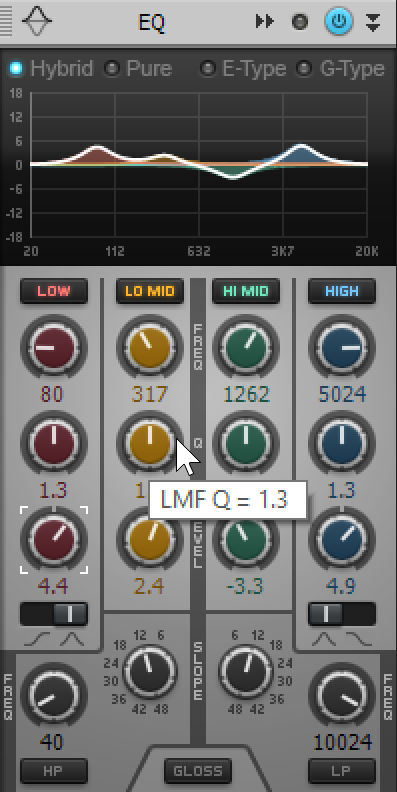Open the header dropdown arrow menu
Screen dimensions: 397x792
[x=373, y=22]
